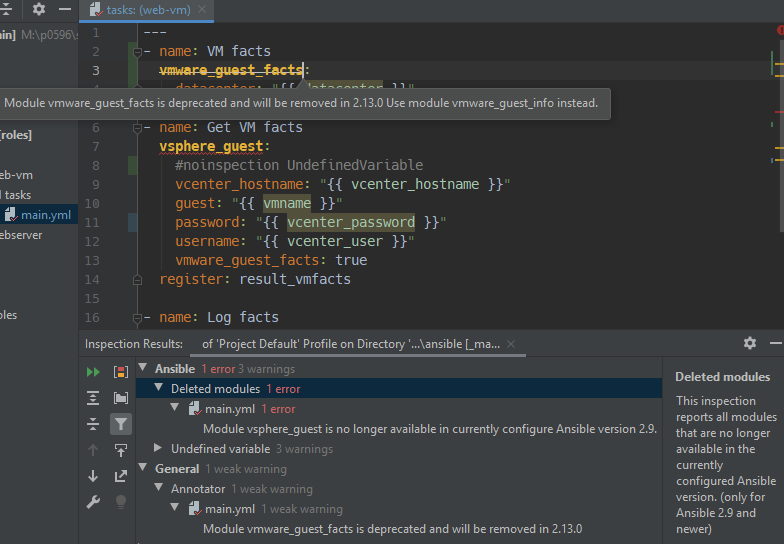The image size is (784, 544).
Task: Click the main.yml file icon in project tree
Action: [11, 215]
